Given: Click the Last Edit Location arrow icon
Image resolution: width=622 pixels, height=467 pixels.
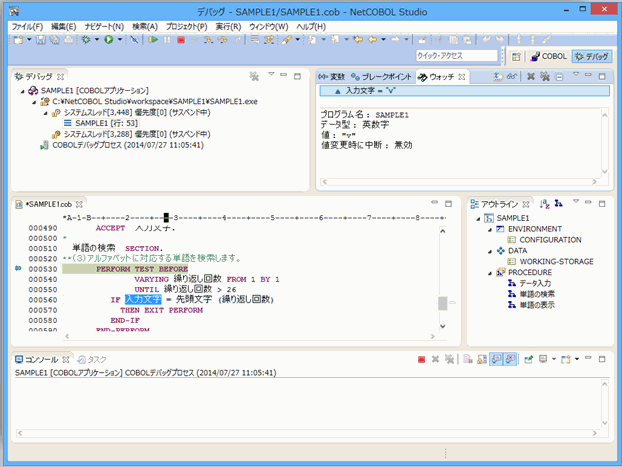Looking at the screenshot, I should click(x=358, y=40).
